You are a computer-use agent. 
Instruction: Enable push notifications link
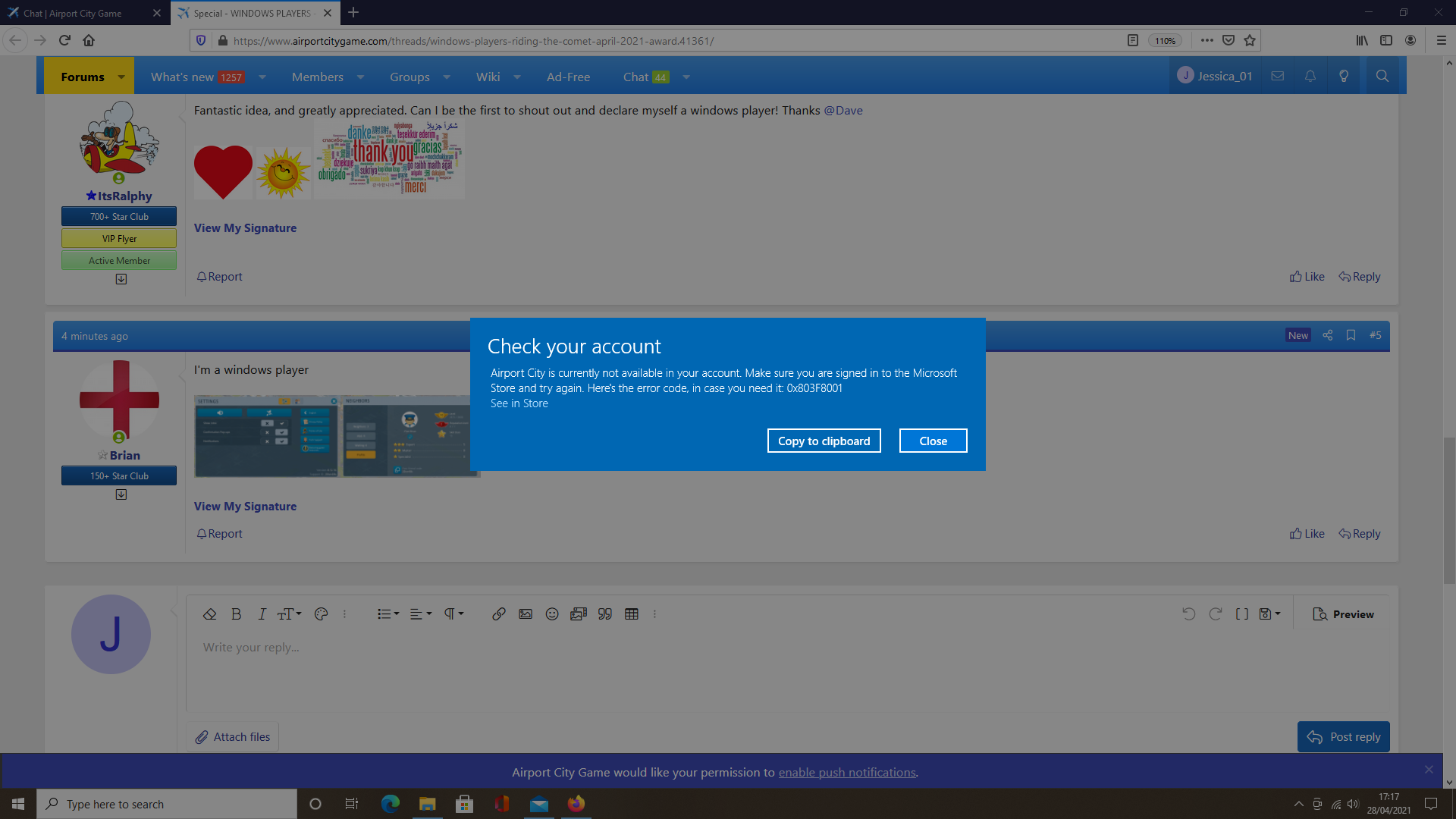click(x=847, y=773)
